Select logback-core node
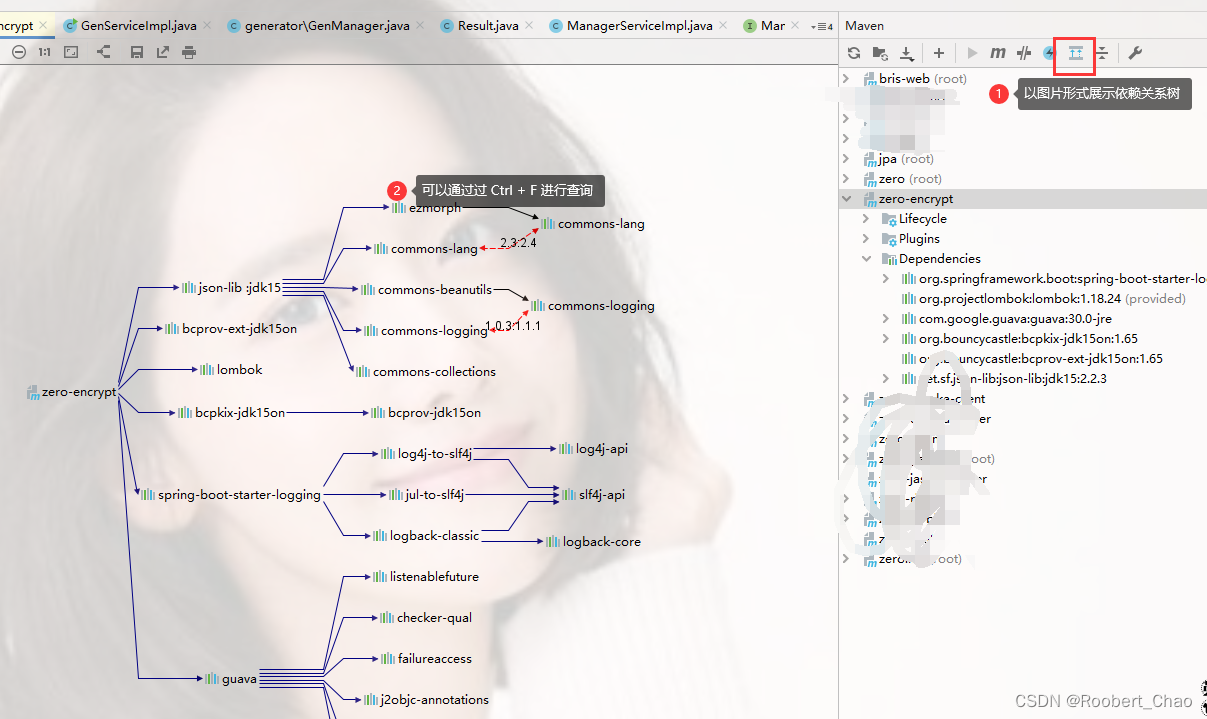This screenshot has height=719, width=1207. tap(594, 541)
